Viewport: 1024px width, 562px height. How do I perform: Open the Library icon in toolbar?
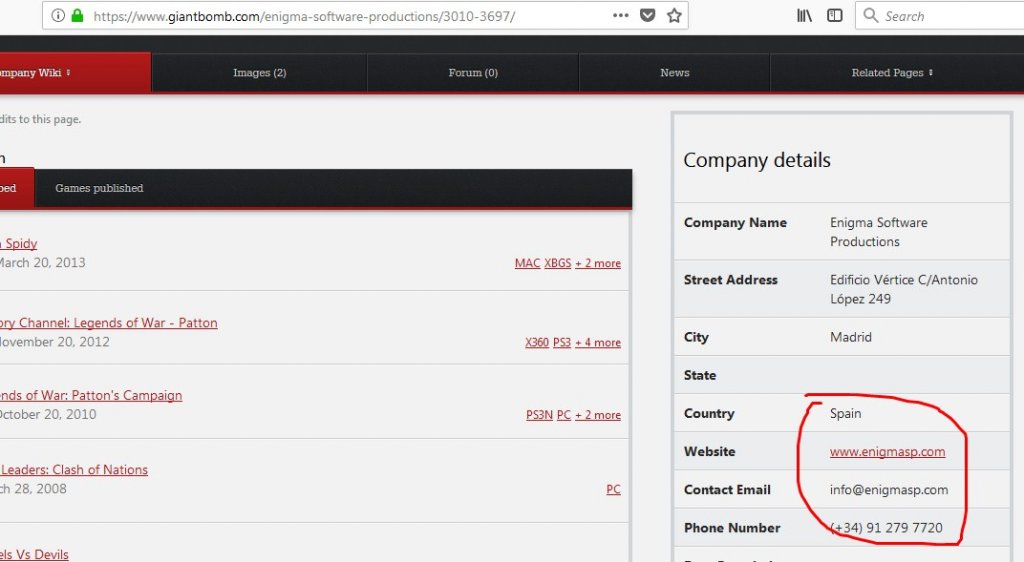[x=804, y=16]
